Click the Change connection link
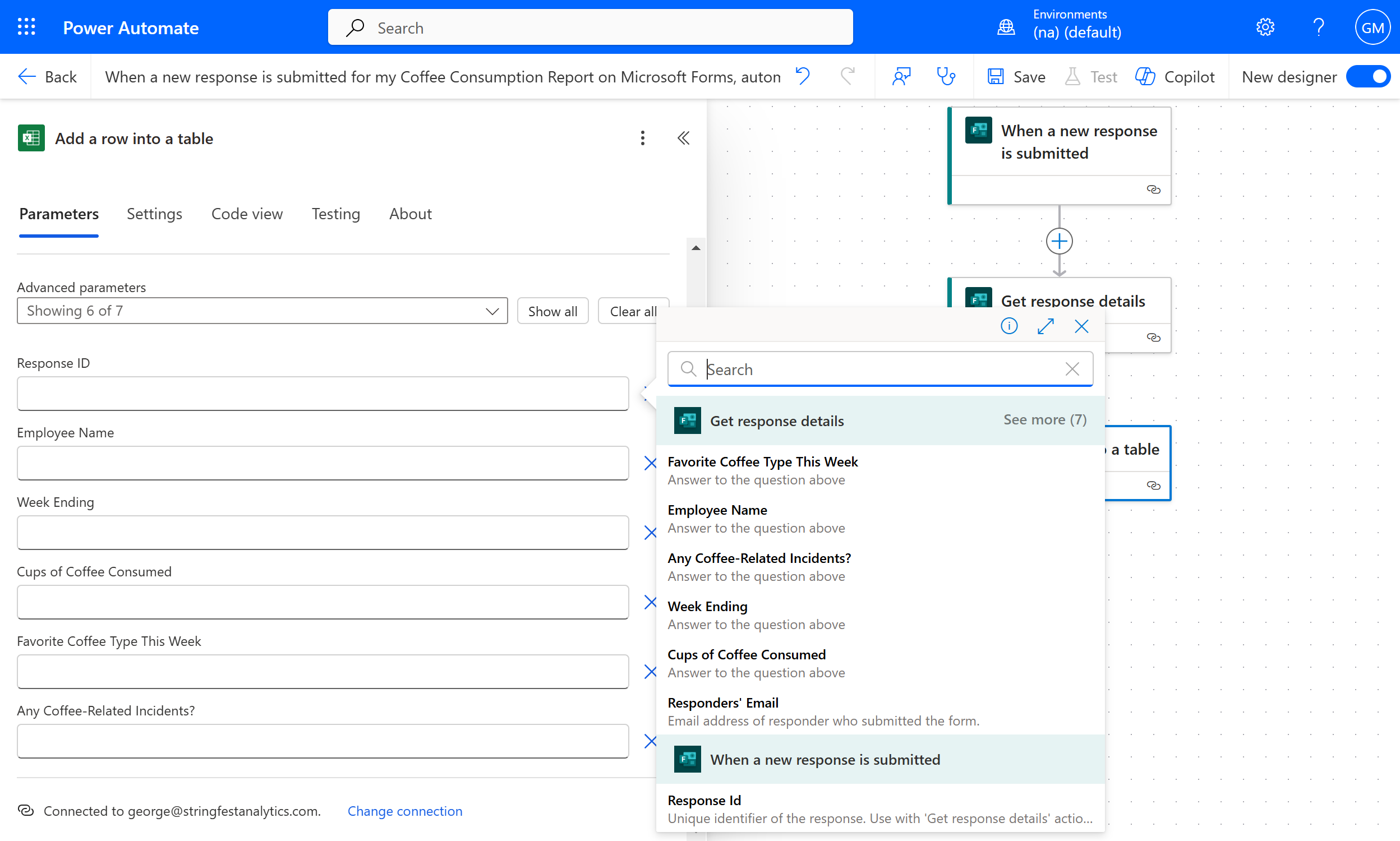Screen dimensions: 1400x841 (x=405, y=811)
